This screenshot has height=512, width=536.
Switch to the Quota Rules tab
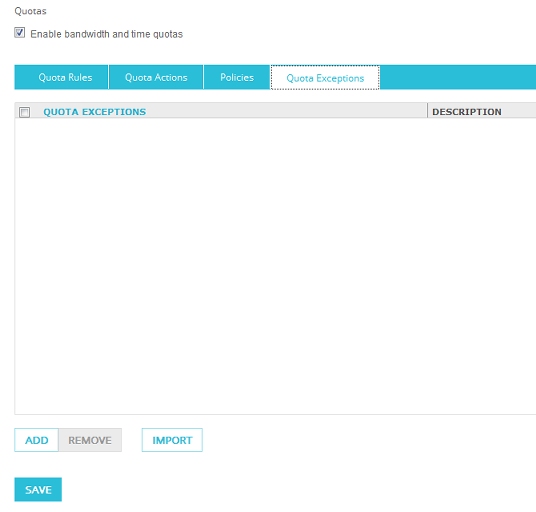(x=62, y=77)
